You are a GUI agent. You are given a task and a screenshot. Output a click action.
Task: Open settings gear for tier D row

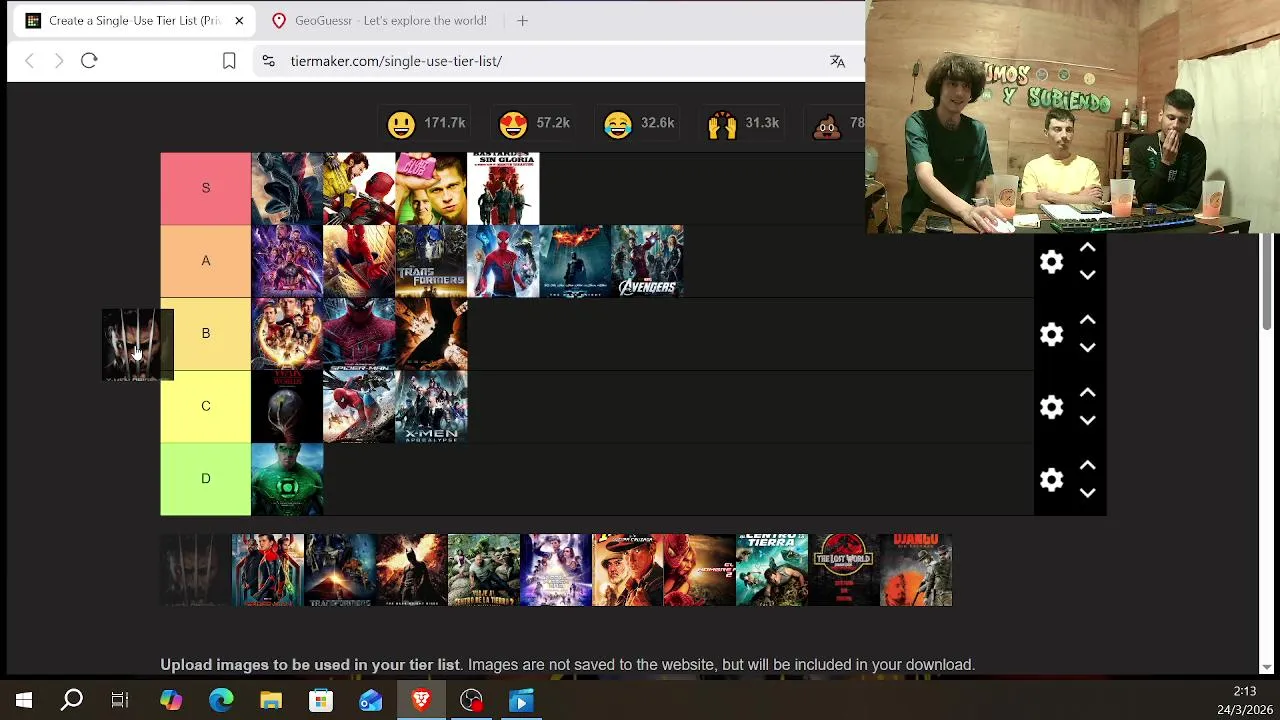1051,480
